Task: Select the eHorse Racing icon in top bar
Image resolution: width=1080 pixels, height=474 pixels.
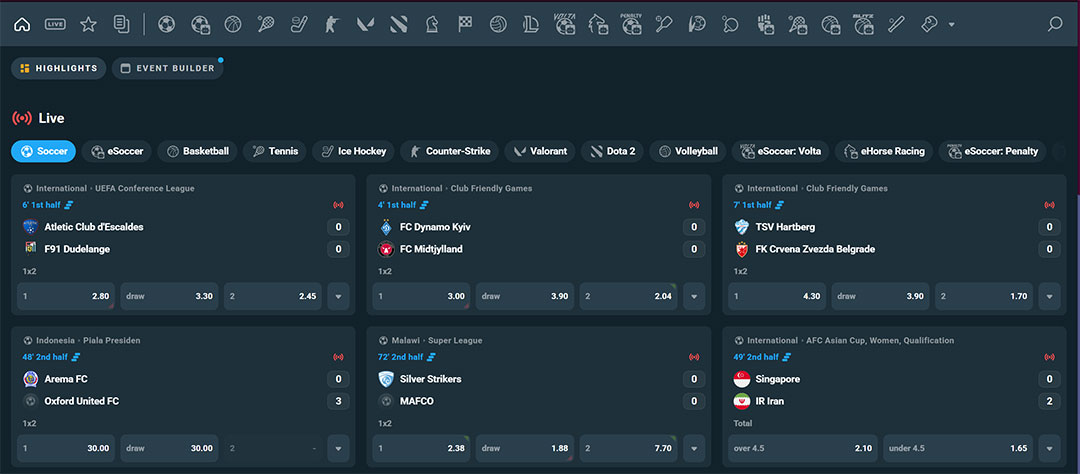Action: pyautogui.click(x=598, y=25)
